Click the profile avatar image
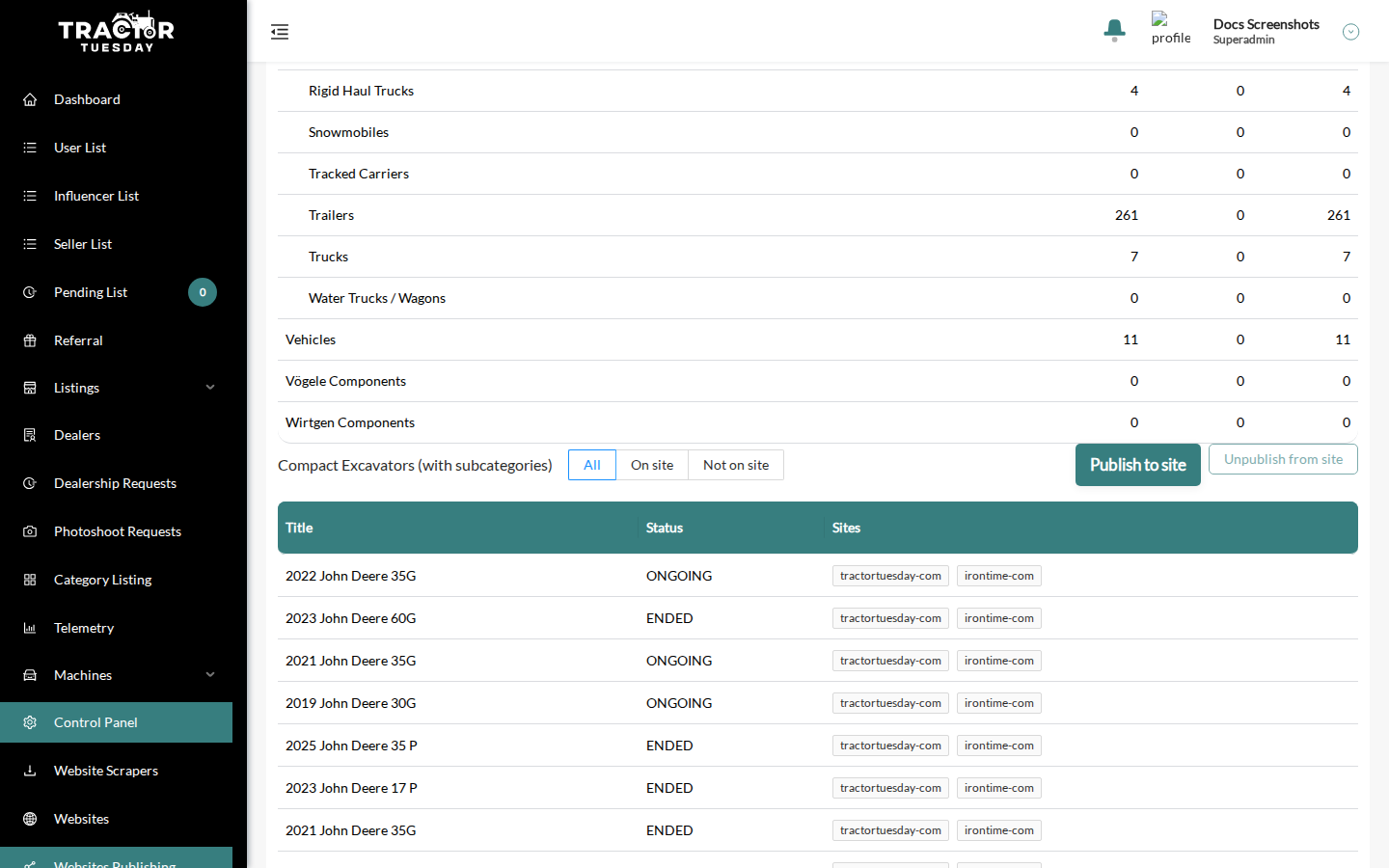 click(1171, 29)
